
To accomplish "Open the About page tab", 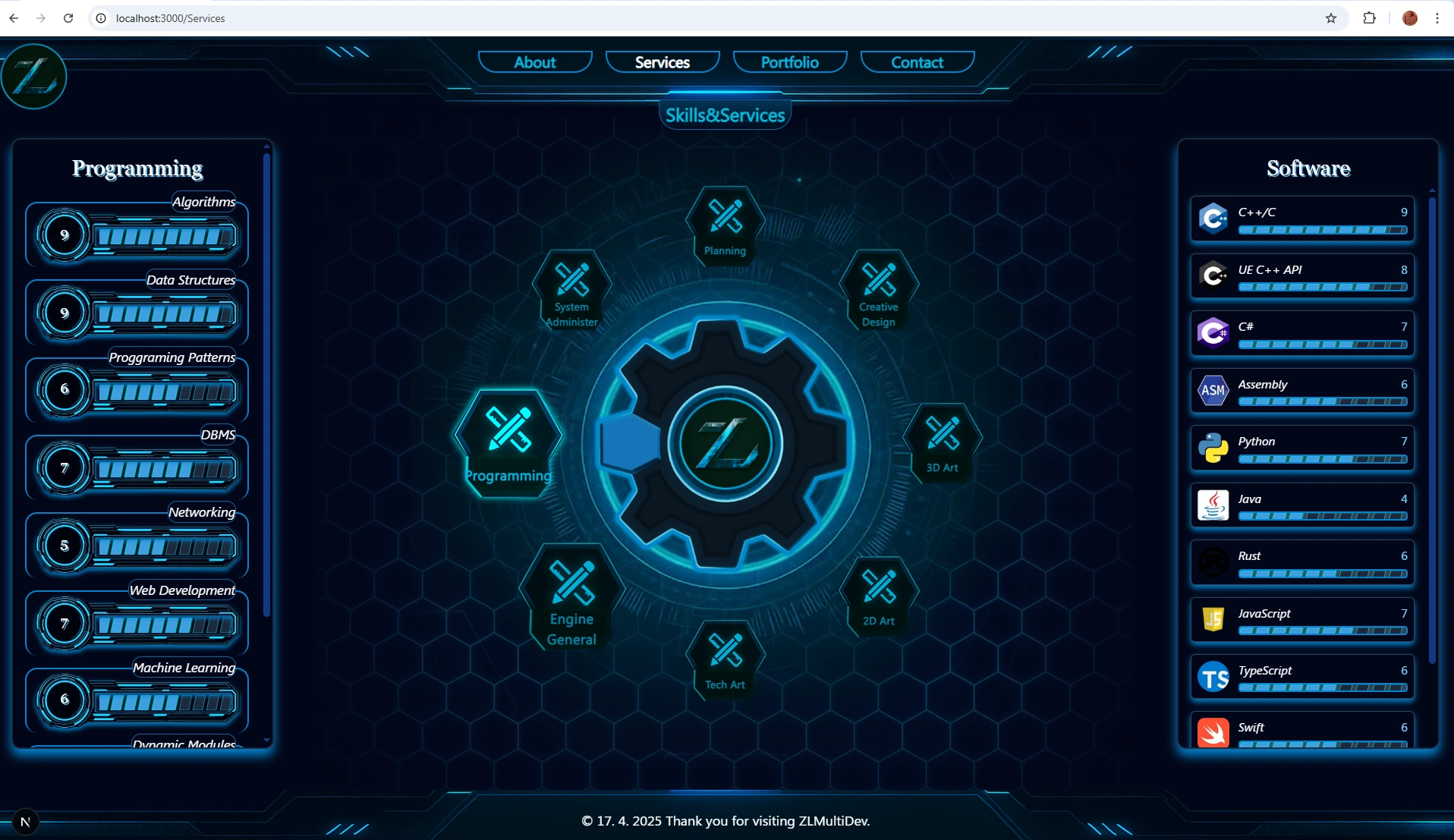I will tap(535, 62).
